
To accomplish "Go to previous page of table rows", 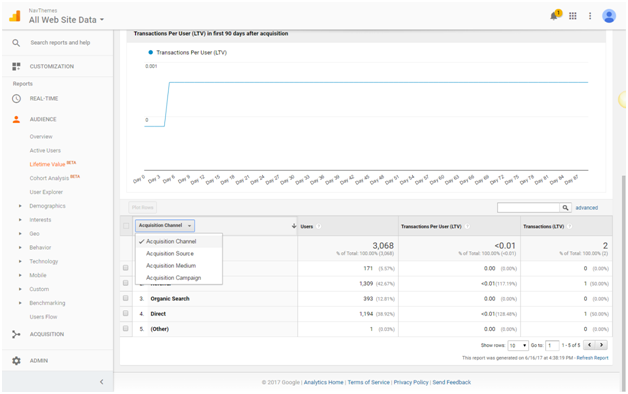I will point(589,345).
